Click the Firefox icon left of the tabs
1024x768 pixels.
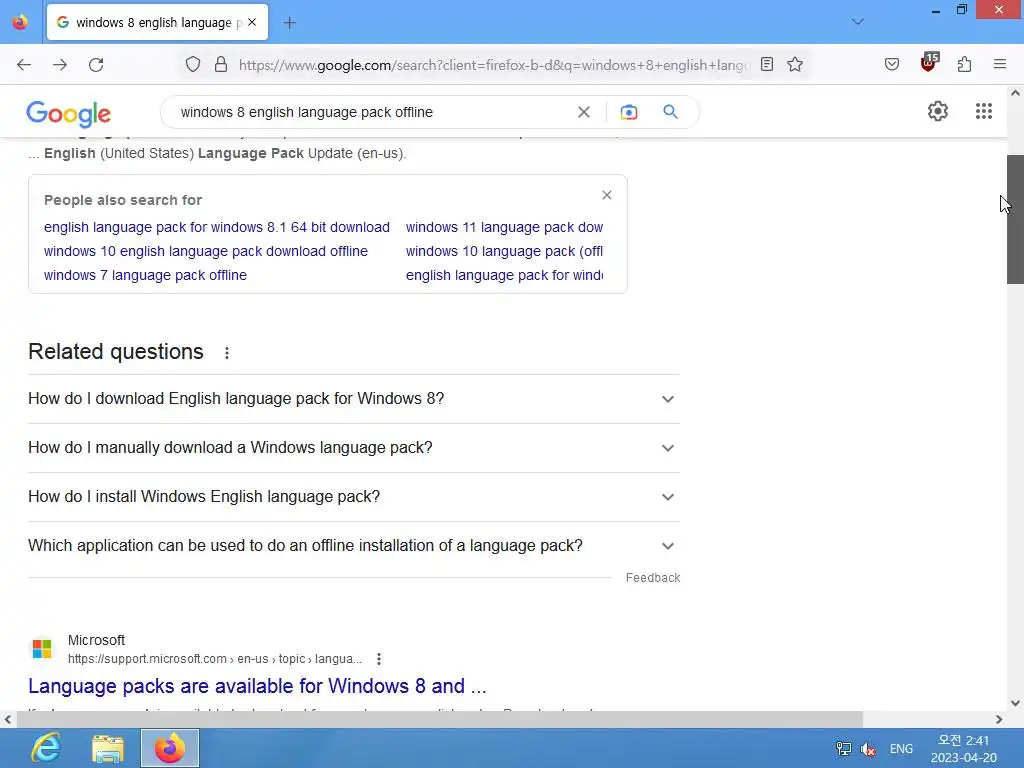point(20,22)
